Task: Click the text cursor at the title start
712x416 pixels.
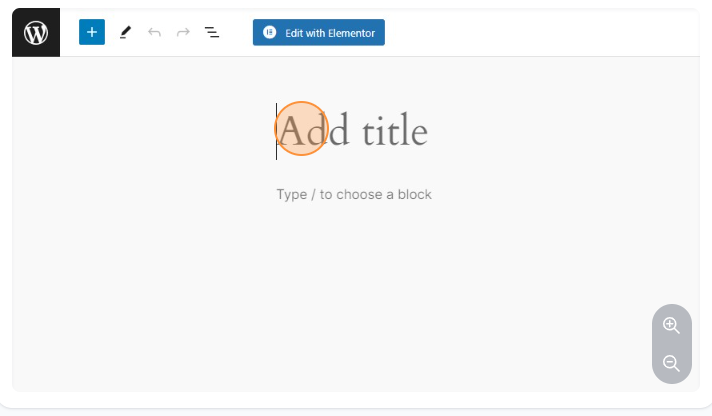Action: 277,131
